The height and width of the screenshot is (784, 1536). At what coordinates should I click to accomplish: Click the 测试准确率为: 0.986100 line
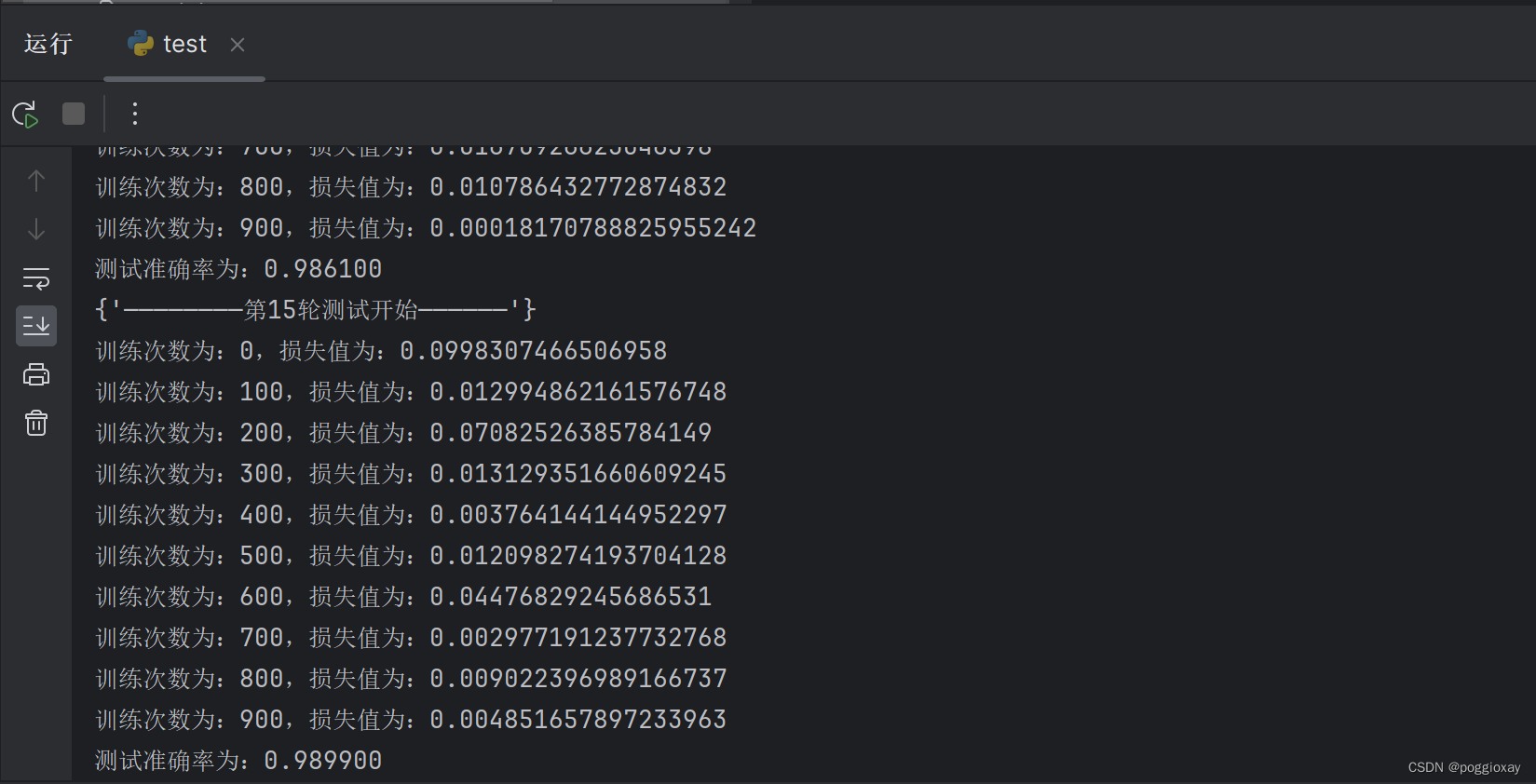(x=238, y=269)
